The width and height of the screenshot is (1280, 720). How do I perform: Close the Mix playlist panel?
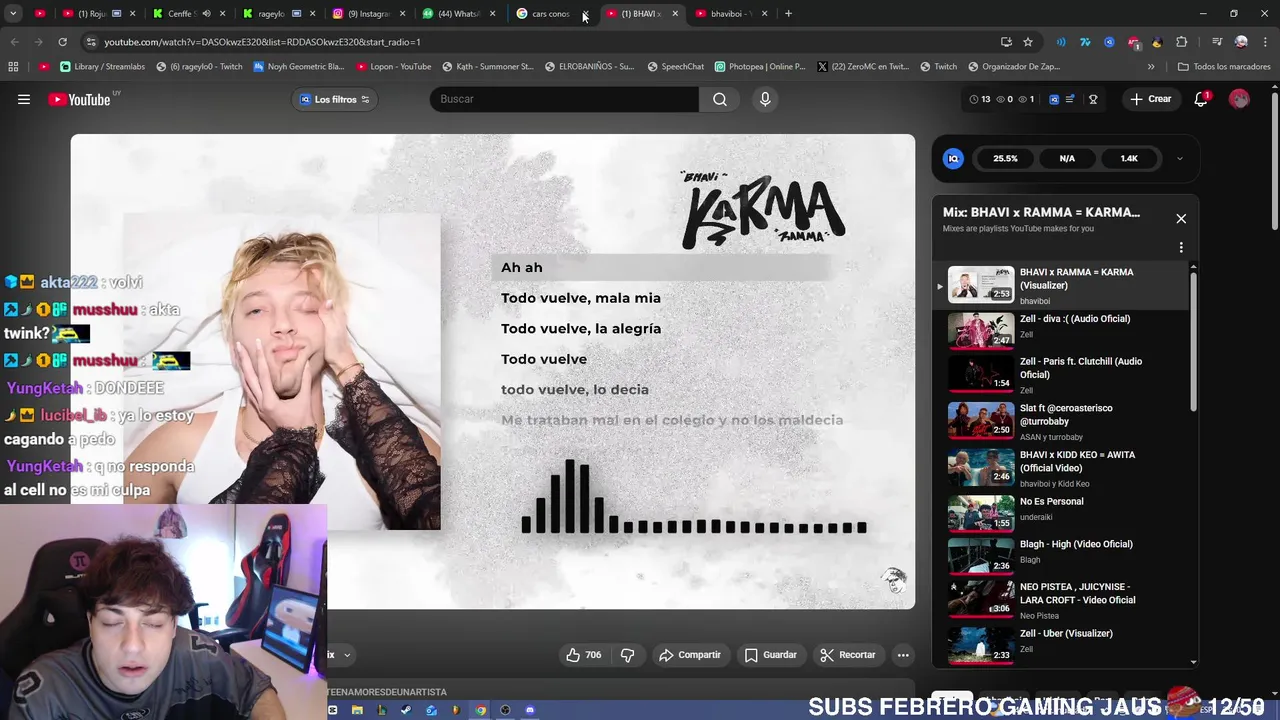coord(1181,218)
